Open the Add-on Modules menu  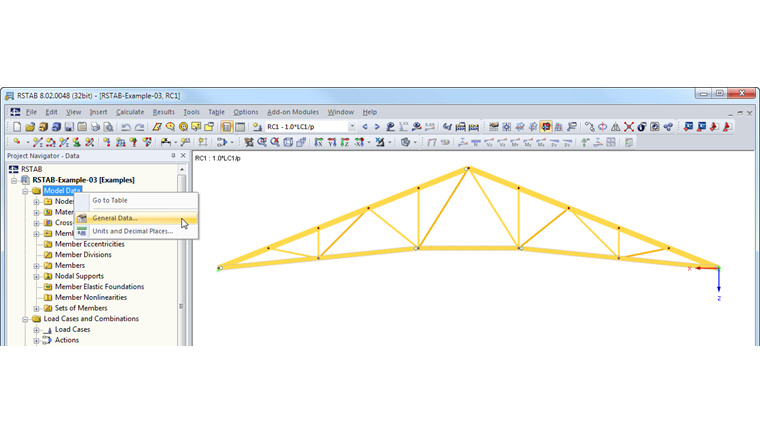point(293,112)
